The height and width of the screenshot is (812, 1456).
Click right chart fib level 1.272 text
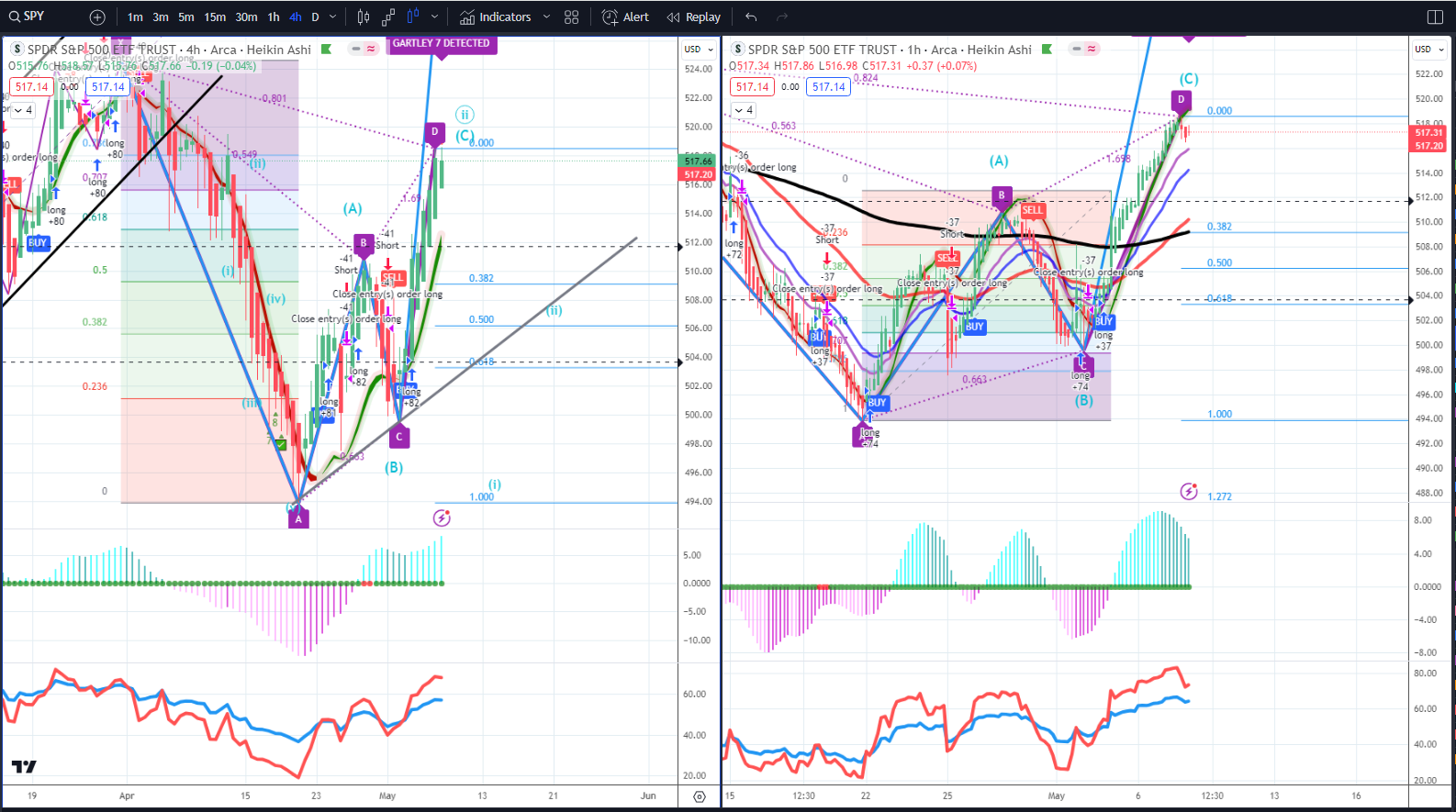click(x=1220, y=496)
